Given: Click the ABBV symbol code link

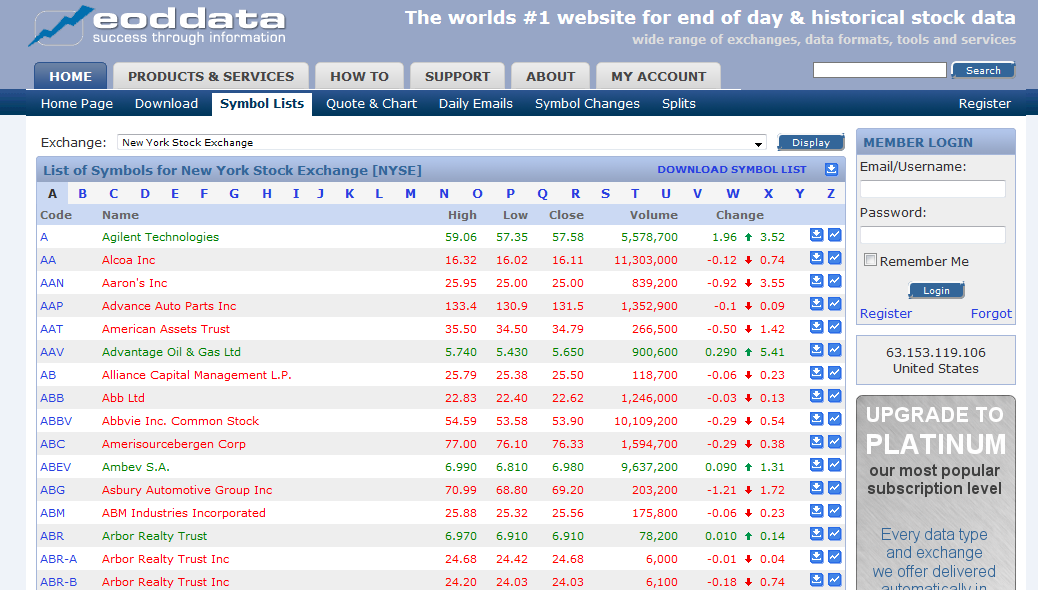Looking at the screenshot, I should tap(56, 420).
